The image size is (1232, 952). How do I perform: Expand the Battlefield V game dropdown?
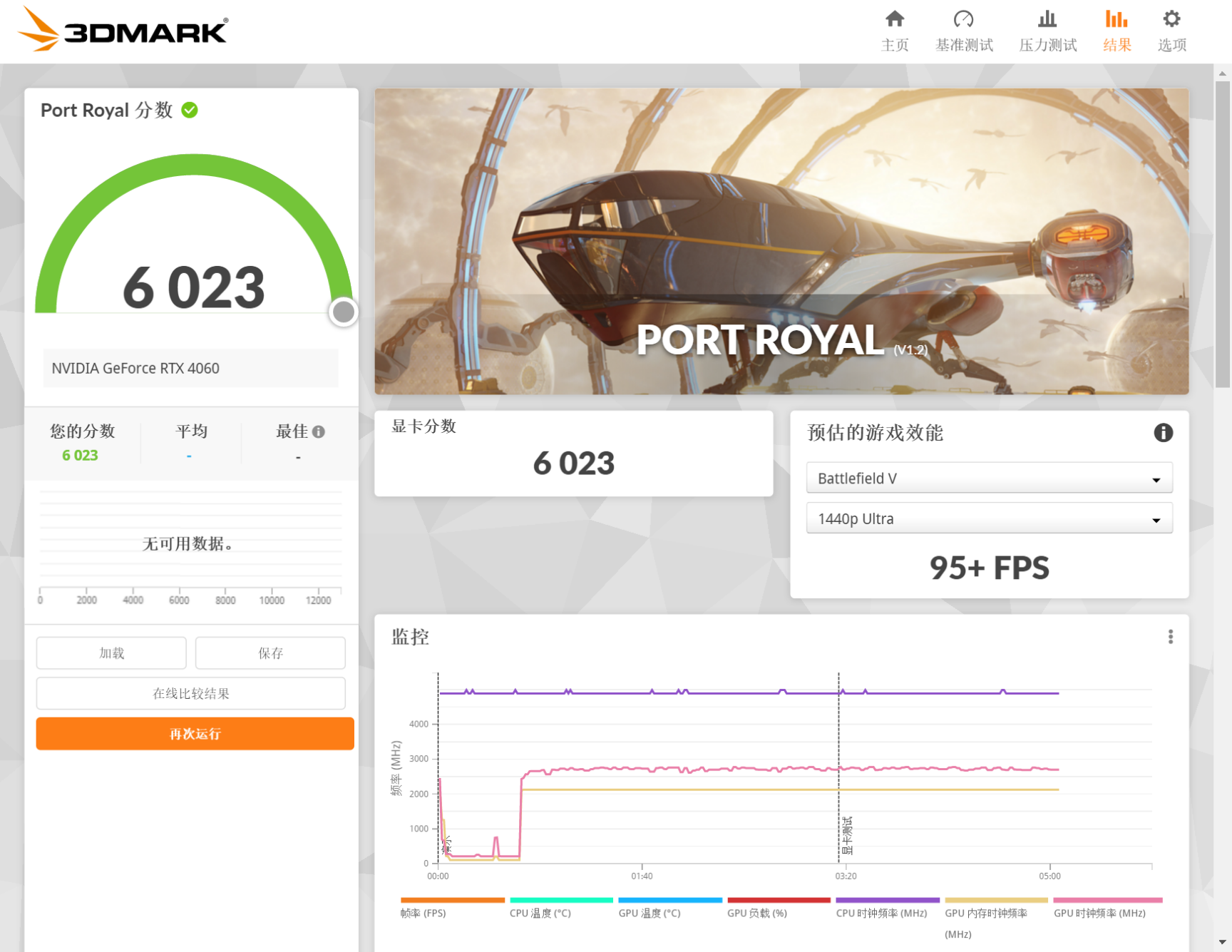click(x=989, y=478)
